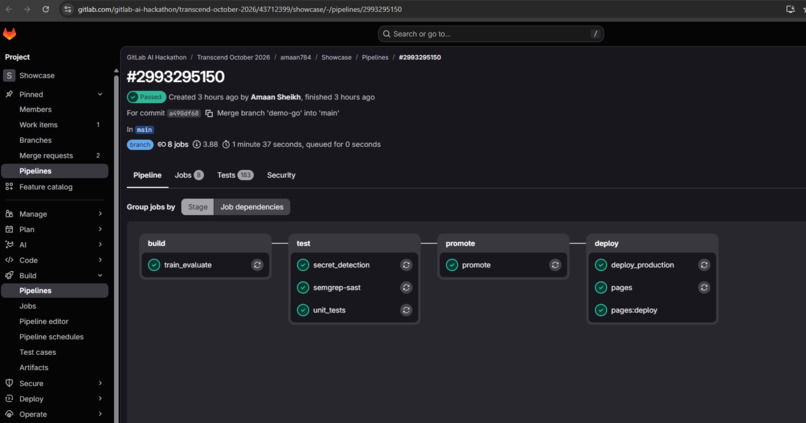Open Work items in the sidebar
Viewport: 806px width, 423px height.
point(54,124)
